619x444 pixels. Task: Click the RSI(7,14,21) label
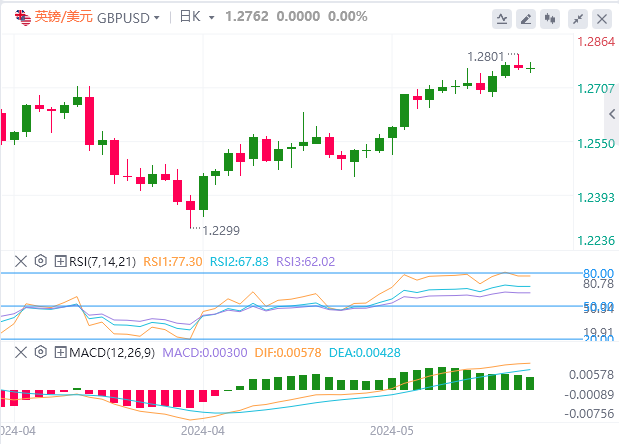(102, 262)
